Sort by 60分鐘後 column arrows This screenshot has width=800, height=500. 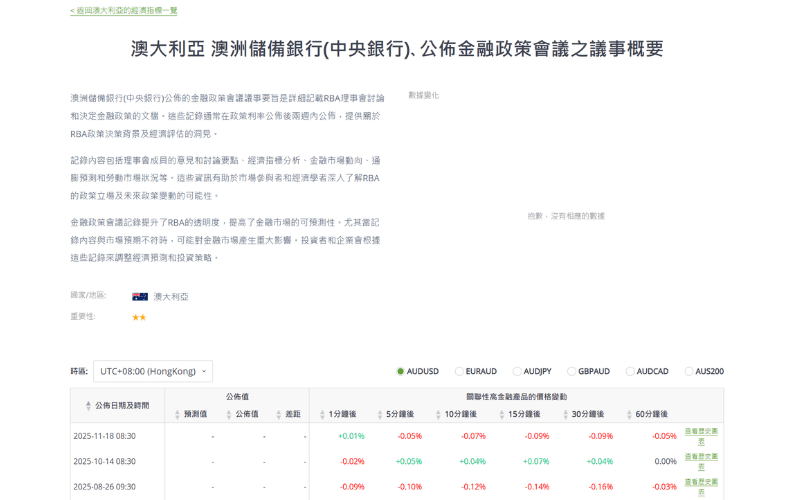[629, 415]
